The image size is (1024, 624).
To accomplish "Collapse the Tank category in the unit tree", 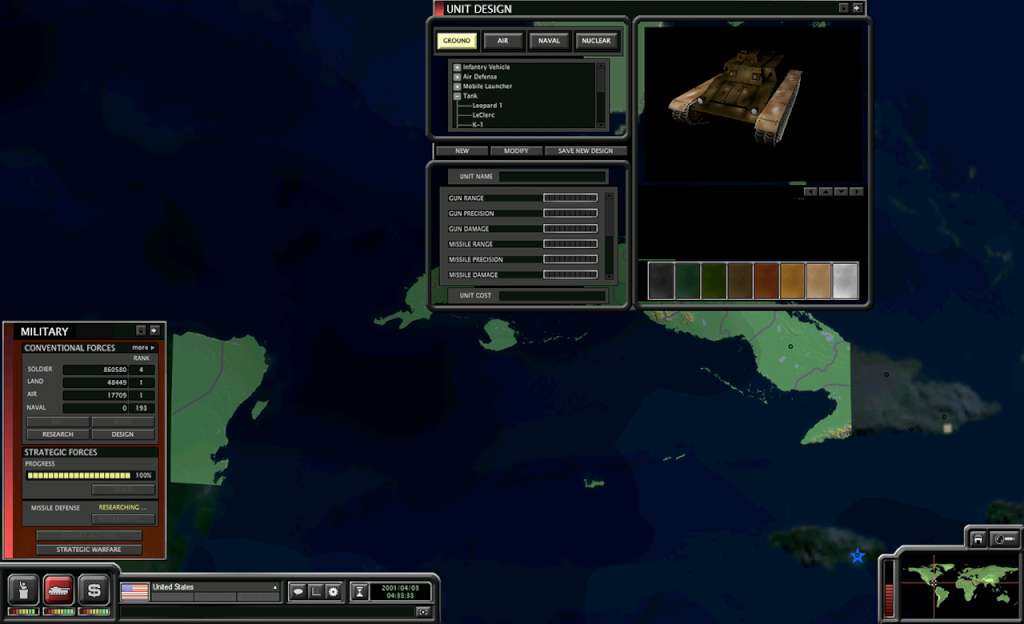I will 459,95.
